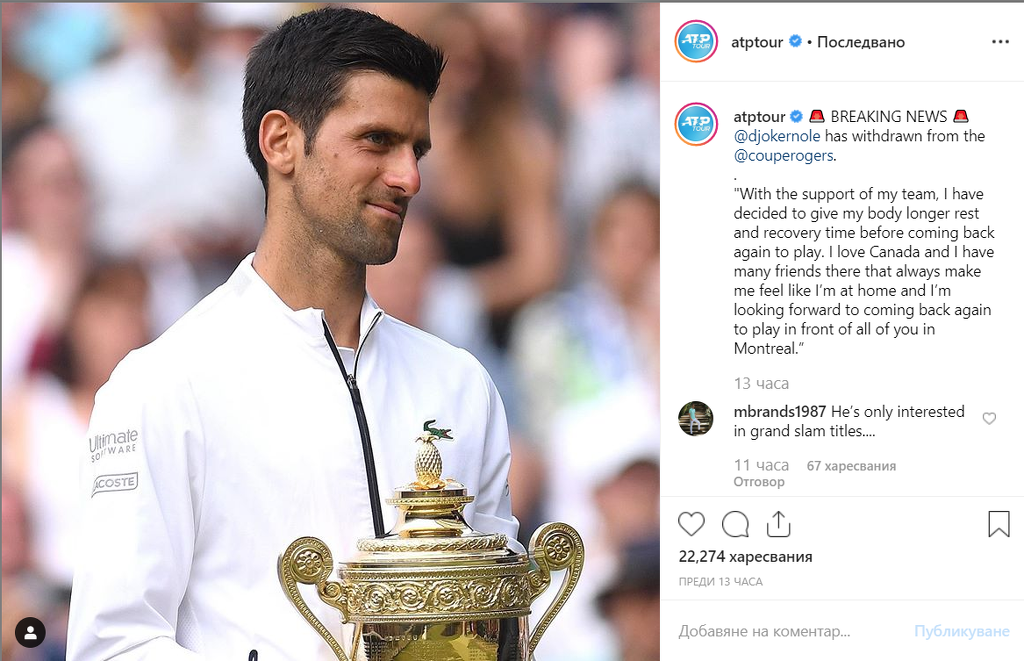The height and width of the screenshot is (661, 1024).
Task: View 22,274 харесвания likes list
Action: [745, 556]
